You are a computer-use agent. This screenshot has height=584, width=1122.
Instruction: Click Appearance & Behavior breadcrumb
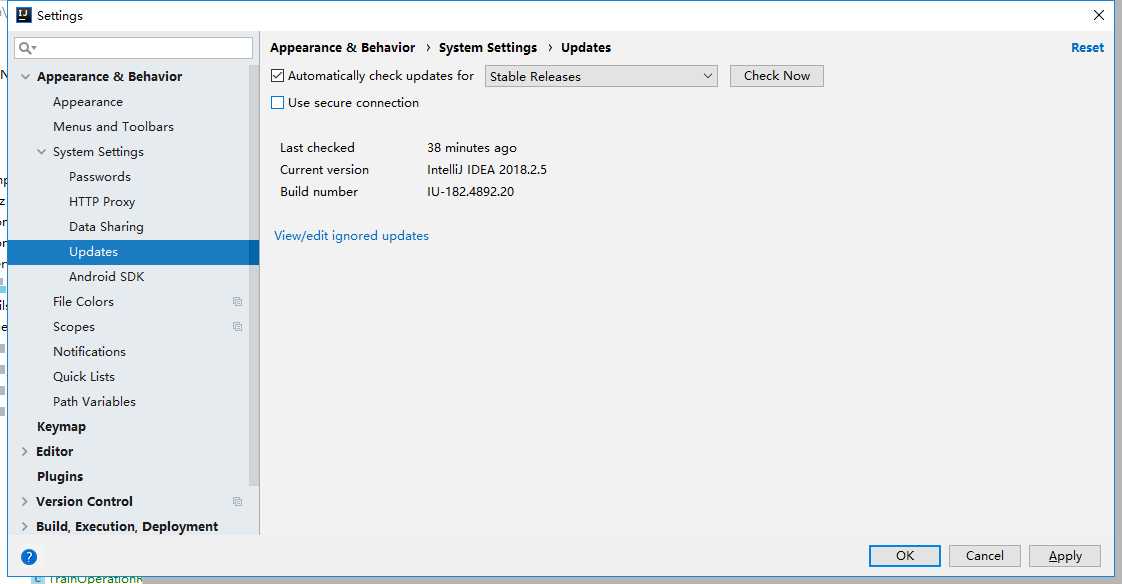(342, 47)
